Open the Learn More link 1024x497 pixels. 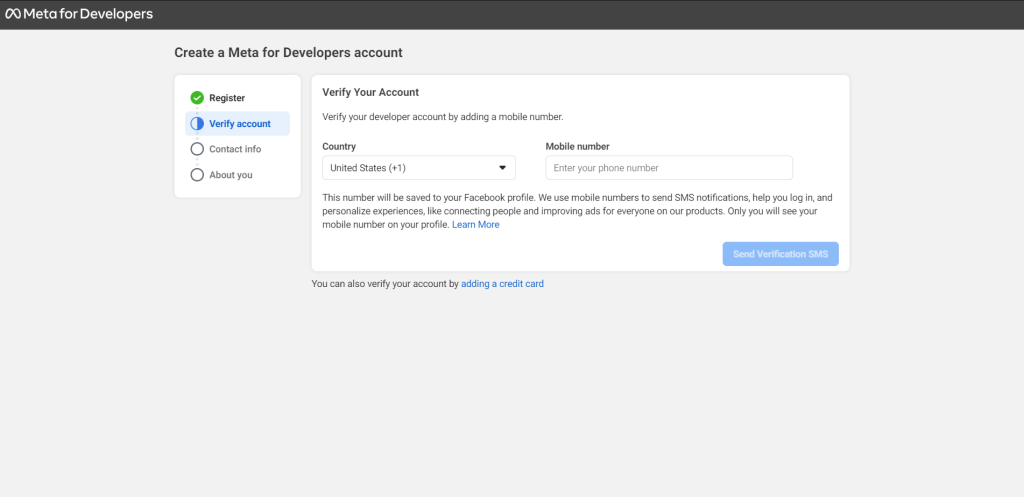pyautogui.click(x=475, y=225)
